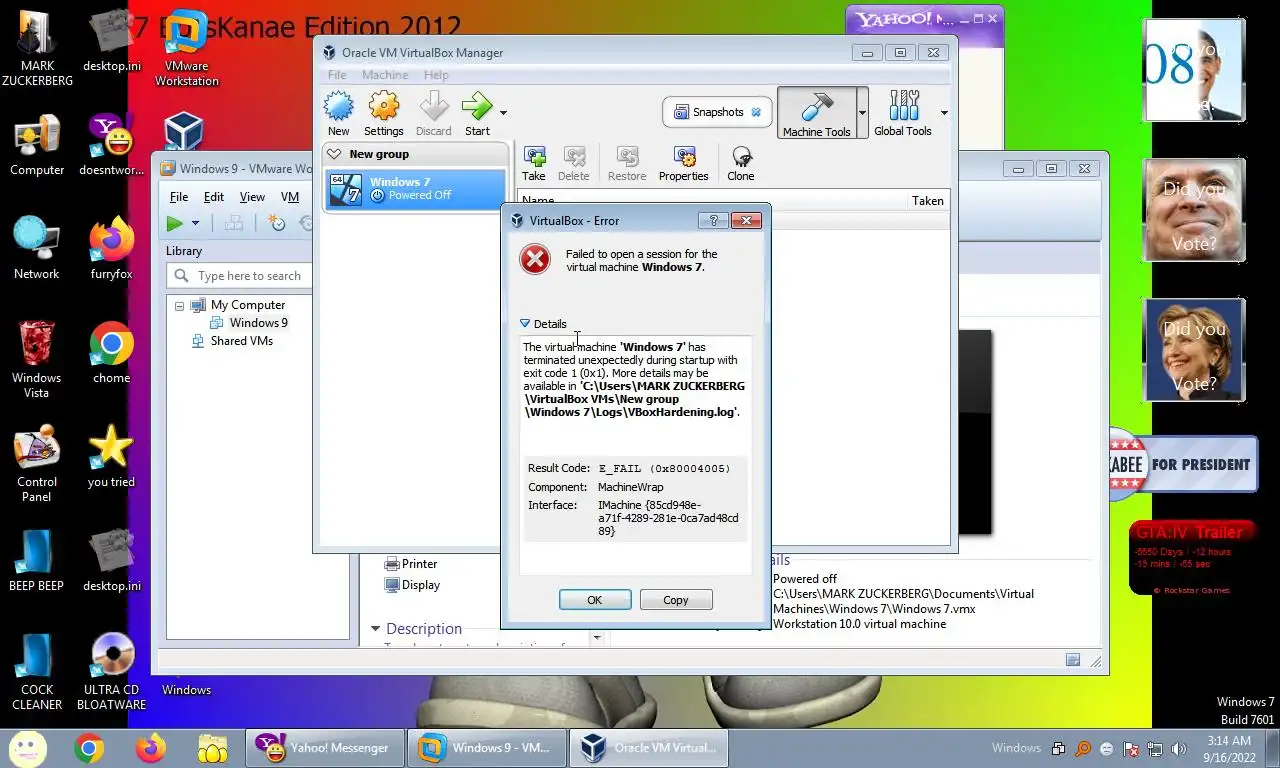Open the ULTRA CD BLOATWARE desktop icon
This screenshot has width=1280, height=768.
point(111,672)
